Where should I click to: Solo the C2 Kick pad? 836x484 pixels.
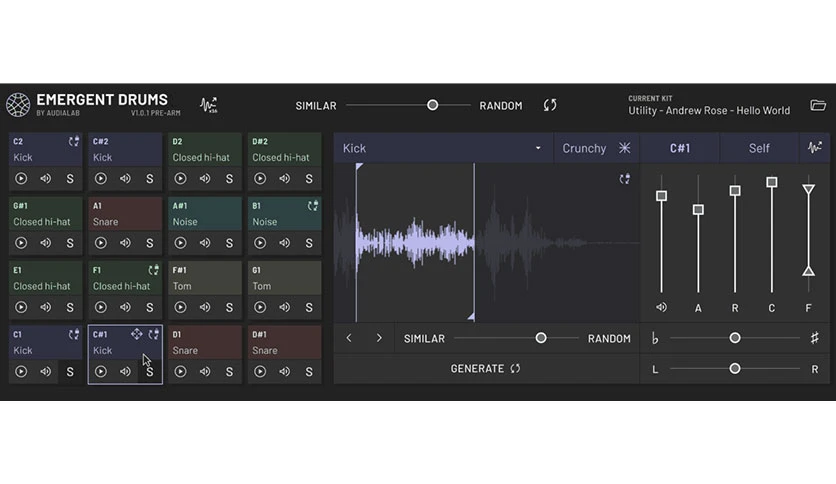click(70, 179)
